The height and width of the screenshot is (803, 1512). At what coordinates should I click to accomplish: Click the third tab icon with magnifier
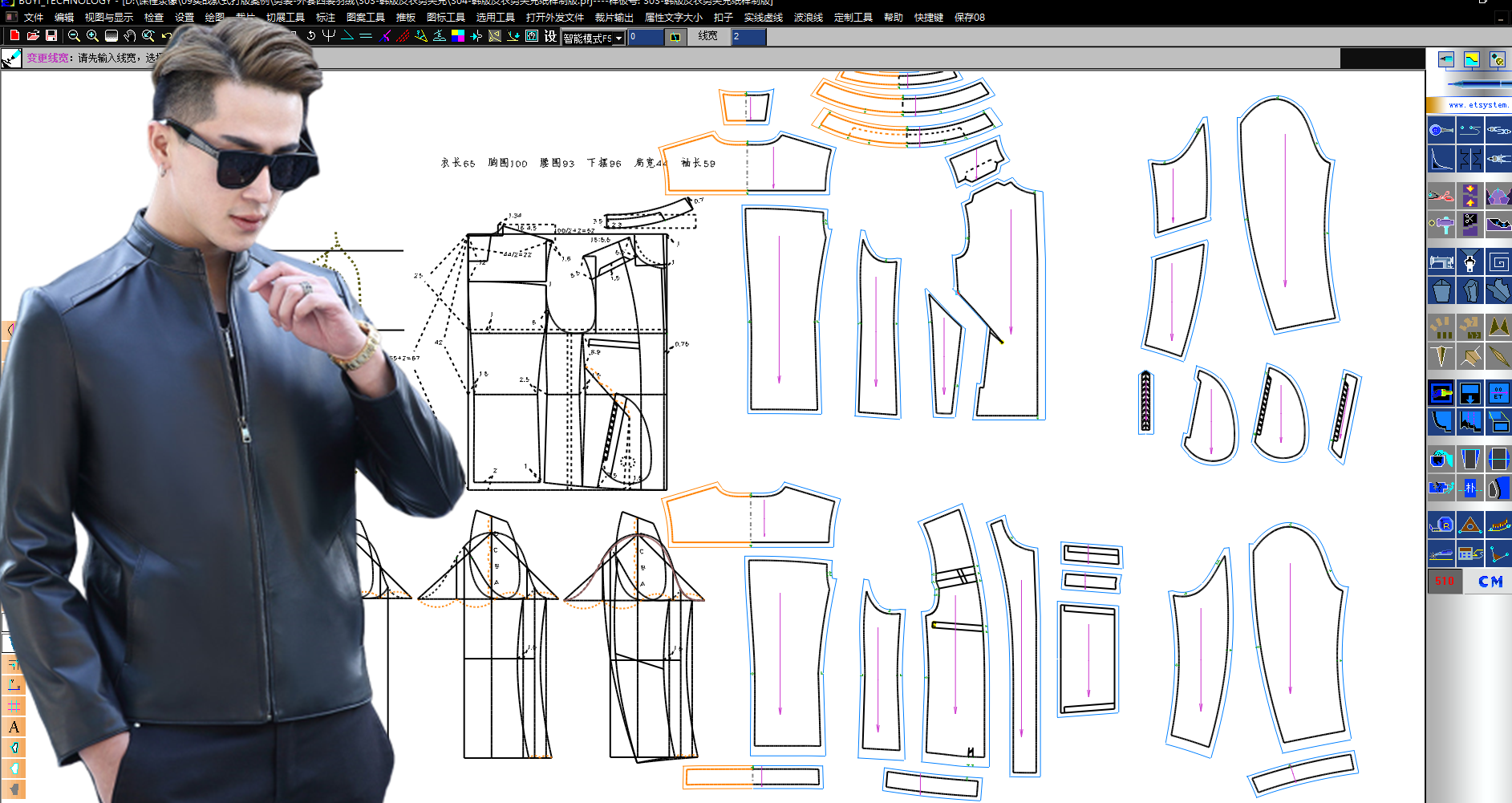[1497, 59]
